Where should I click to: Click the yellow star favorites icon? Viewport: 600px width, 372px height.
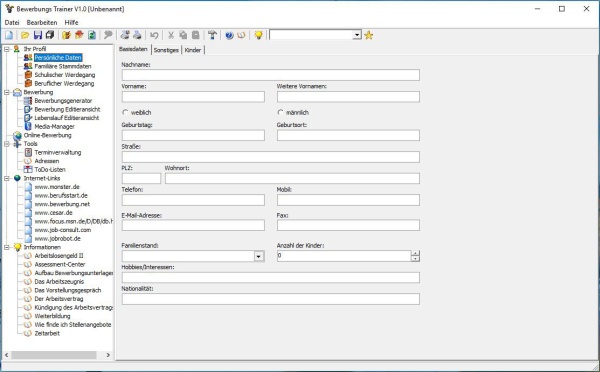[368, 35]
